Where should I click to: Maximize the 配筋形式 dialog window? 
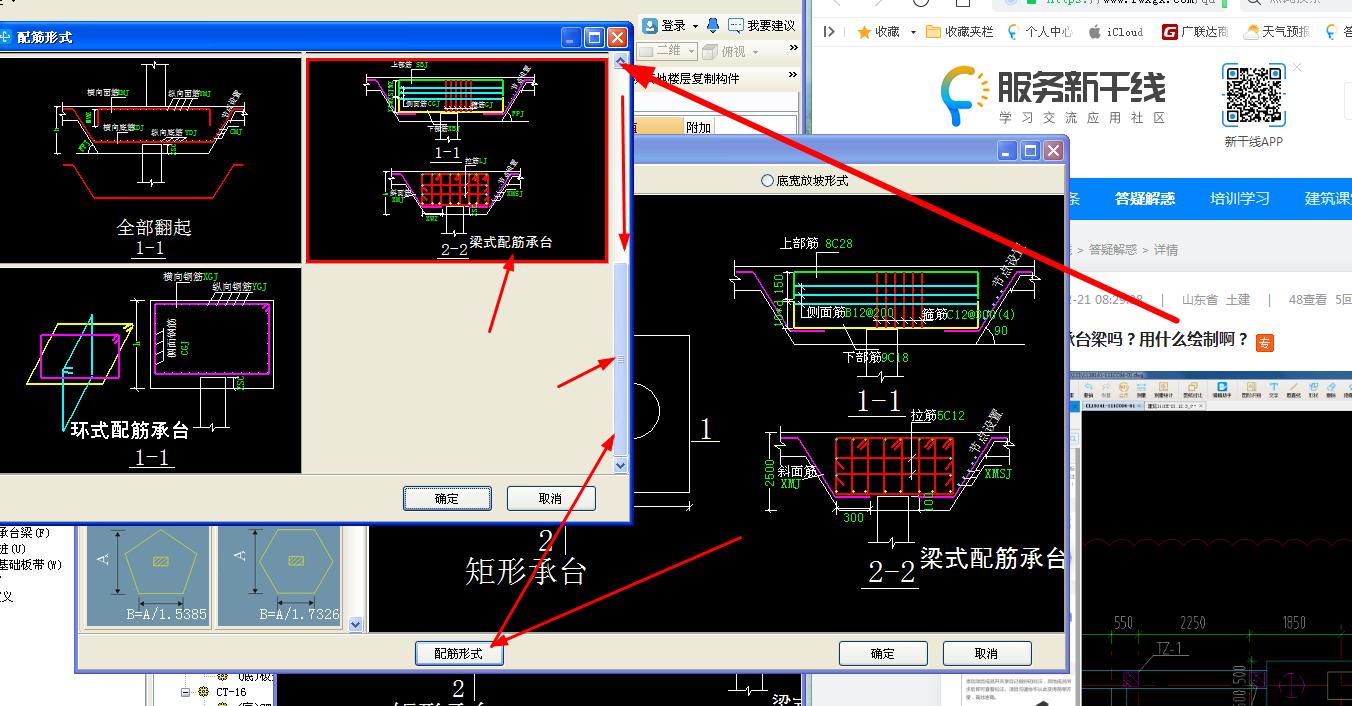click(594, 37)
